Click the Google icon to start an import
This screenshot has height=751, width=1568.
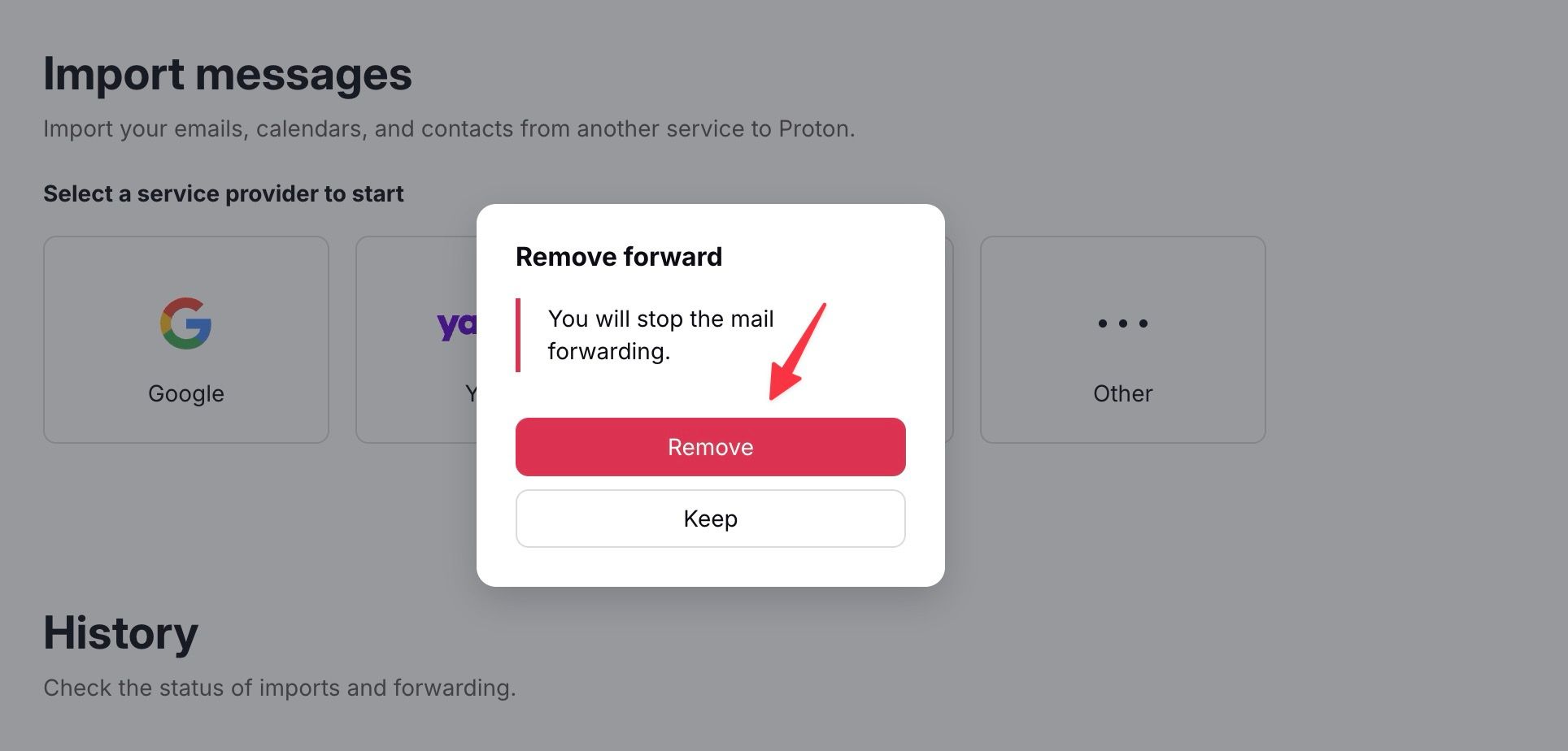[185, 323]
